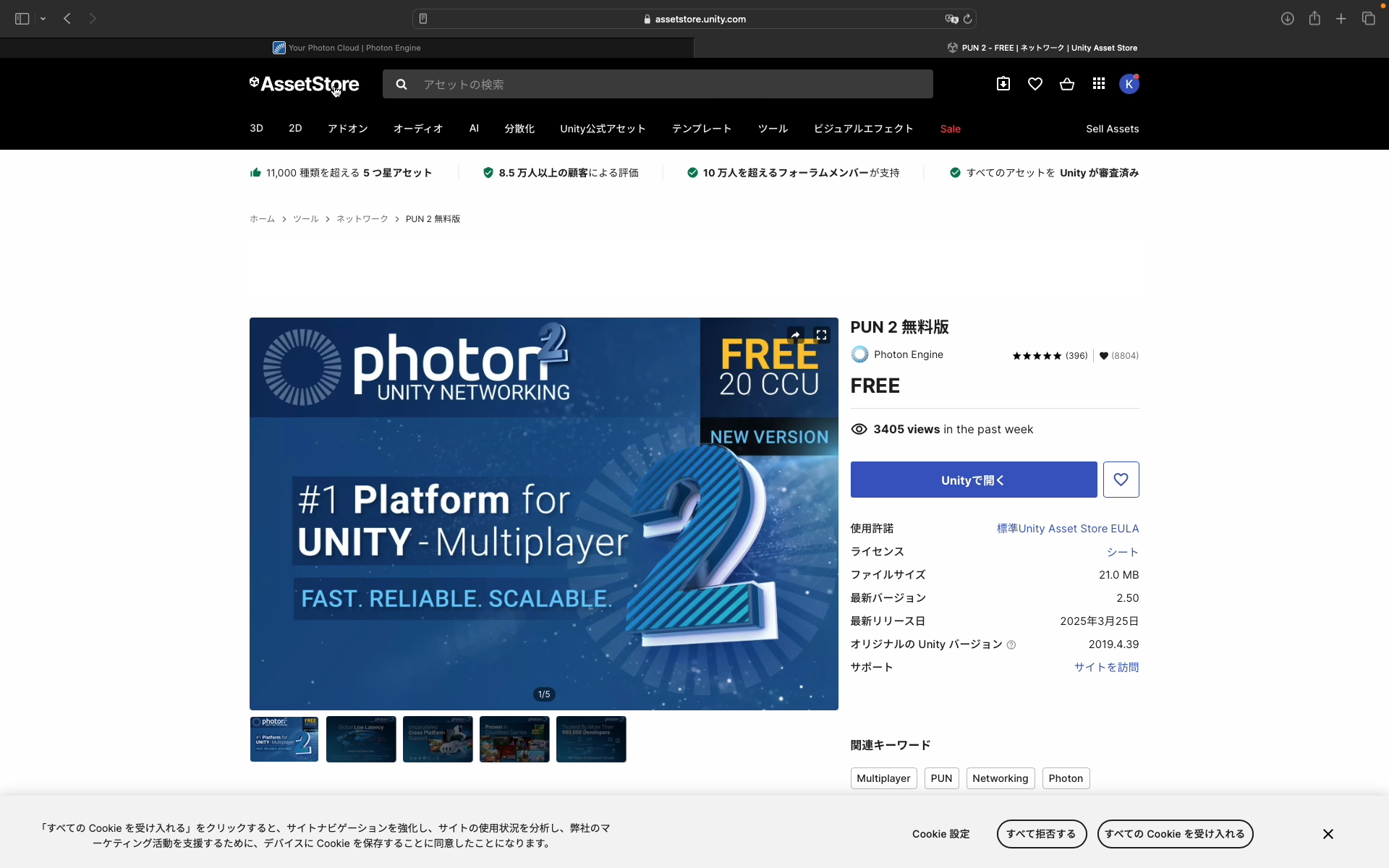Focus the asset search field
The image size is (1389, 868).
(x=658, y=84)
